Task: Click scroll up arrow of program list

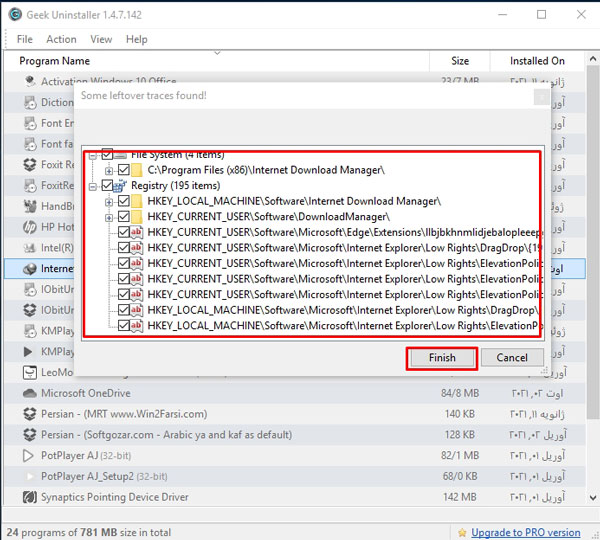Action: point(593,59)
